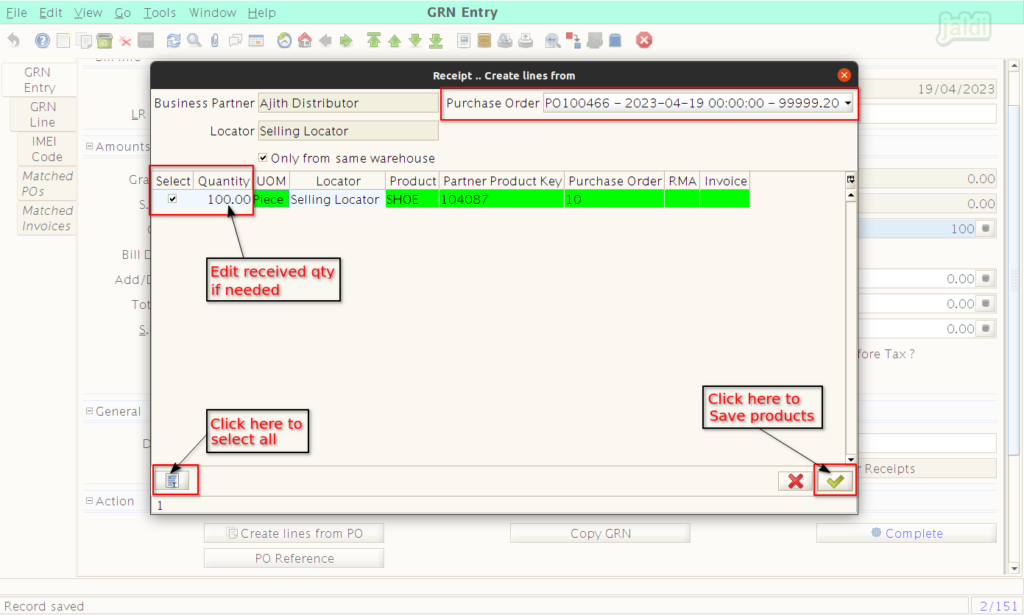Image resolution: width=1024 pixels, height=615 pixels.
Task: Click the red End window icon
Action: coord(644,40)
